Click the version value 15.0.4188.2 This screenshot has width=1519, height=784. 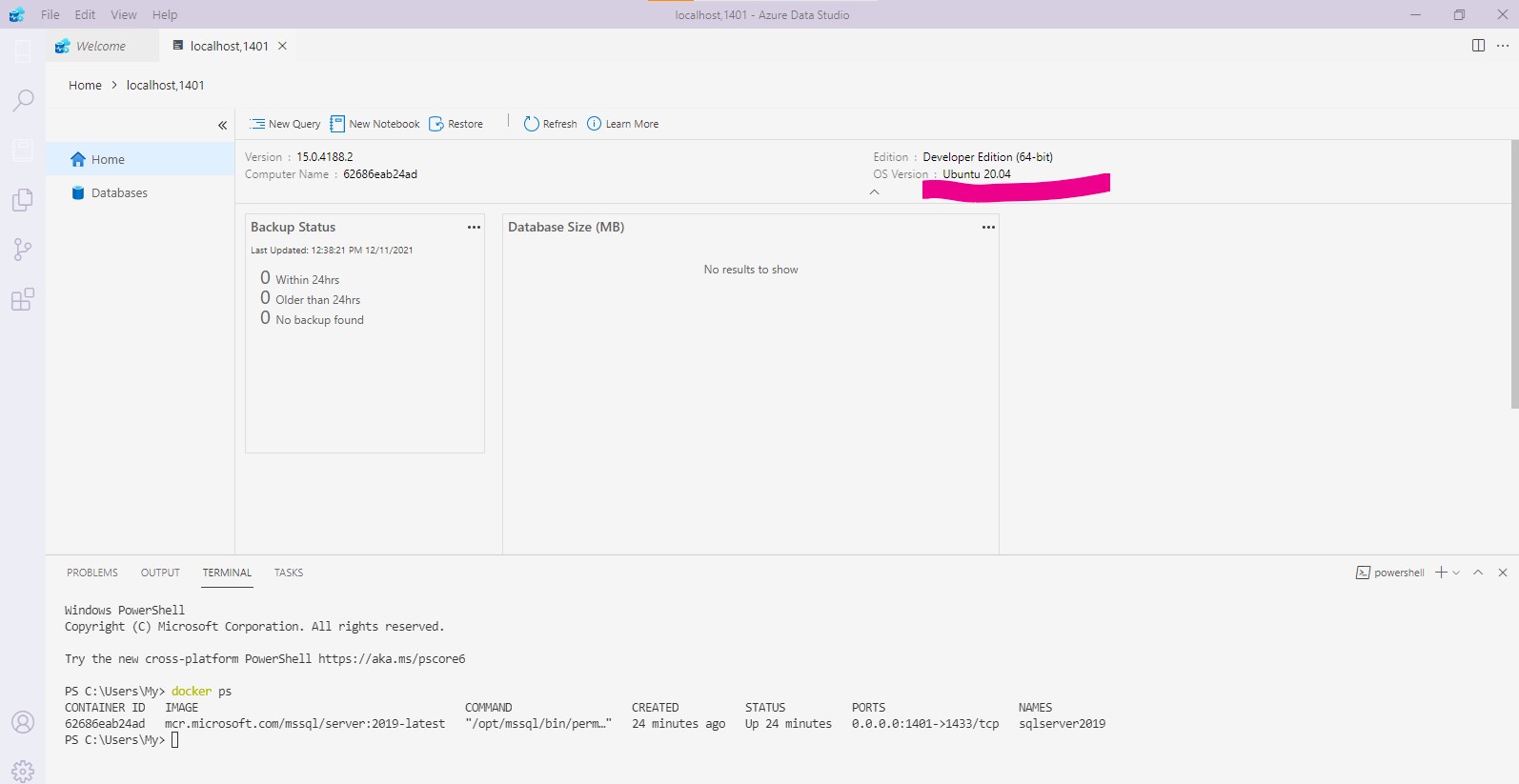(324, 157)
